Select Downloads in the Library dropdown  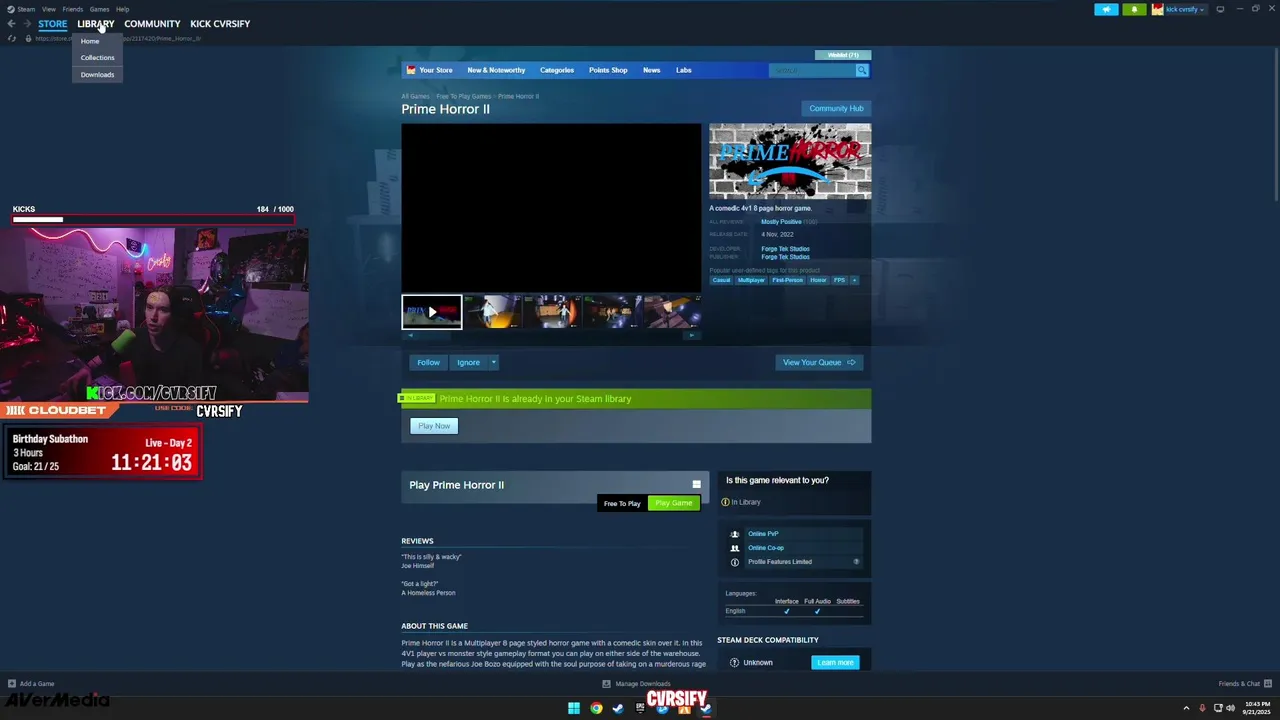coord(97,74)
